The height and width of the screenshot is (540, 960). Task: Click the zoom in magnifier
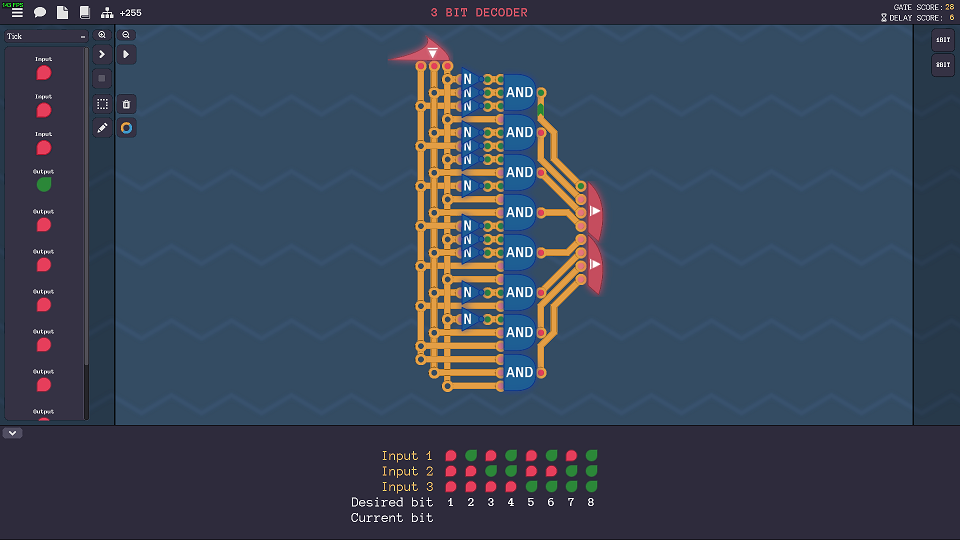point(102,34)
